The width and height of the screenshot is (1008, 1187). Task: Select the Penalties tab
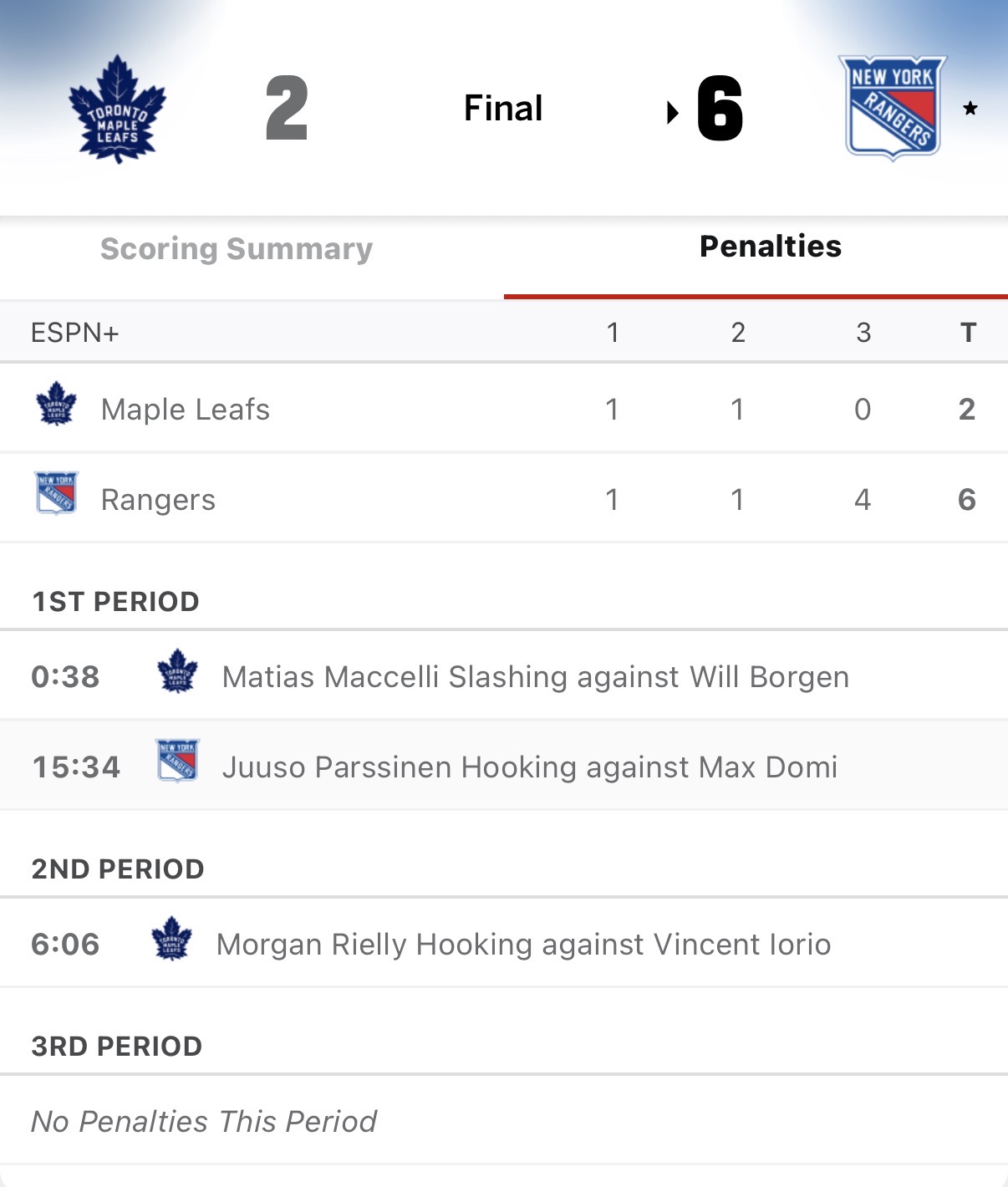tap(770, 247)
